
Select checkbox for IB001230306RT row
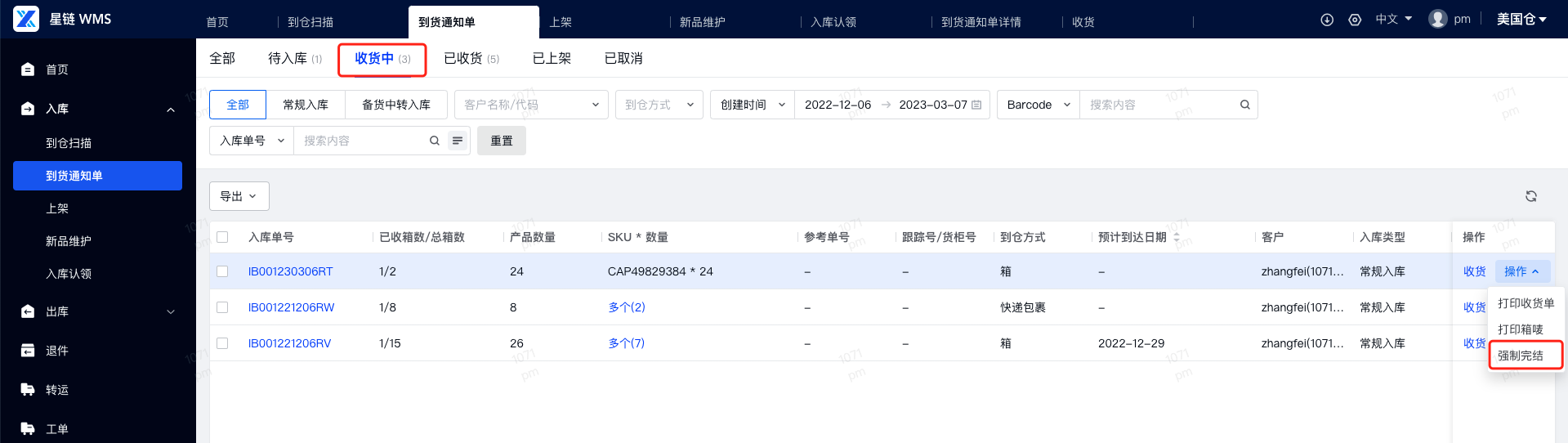pyautogui.click(x=222, y=271)
